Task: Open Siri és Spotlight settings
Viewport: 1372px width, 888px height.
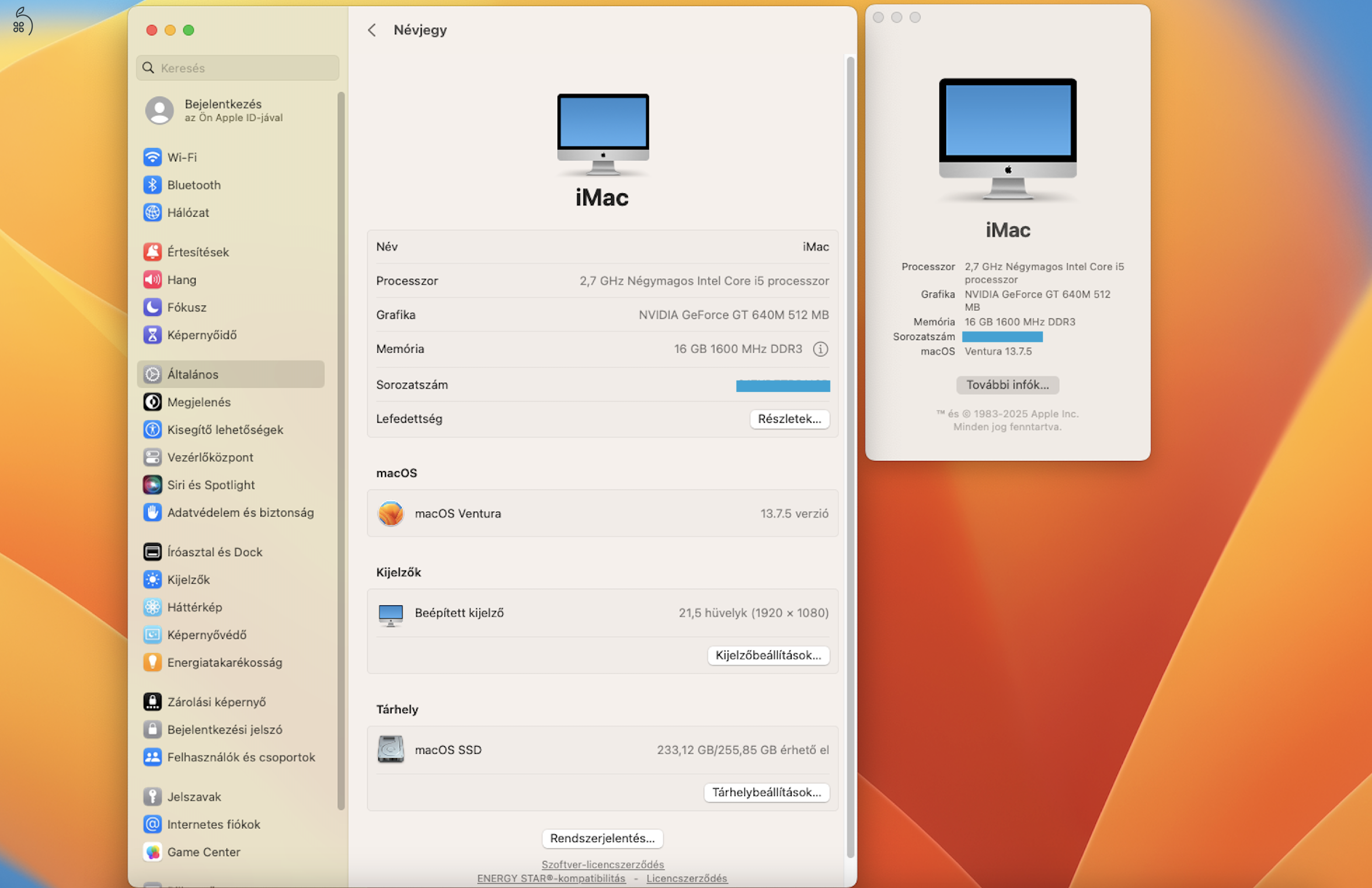Action: click(x=210, y=485)
